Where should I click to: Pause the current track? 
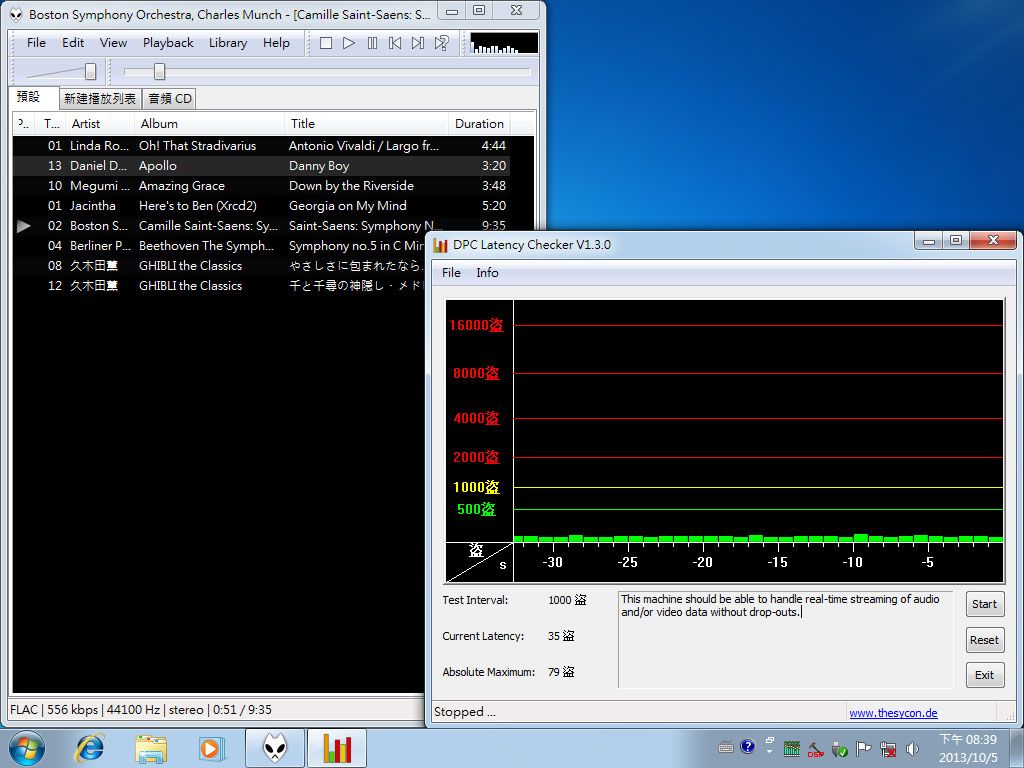coord(372,43)
